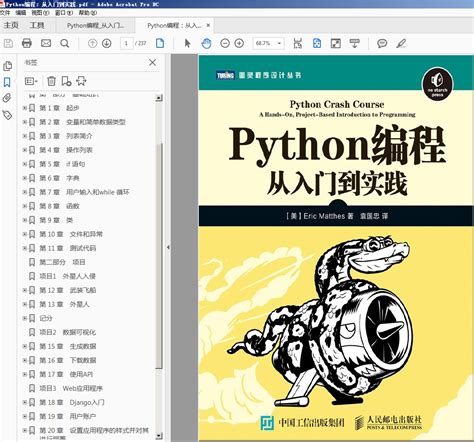This screenshot has width=474, height=442.
Task: Open bookmark 项目1 外星人入侵
Action: pyautogui.click(x=67, y=276)
